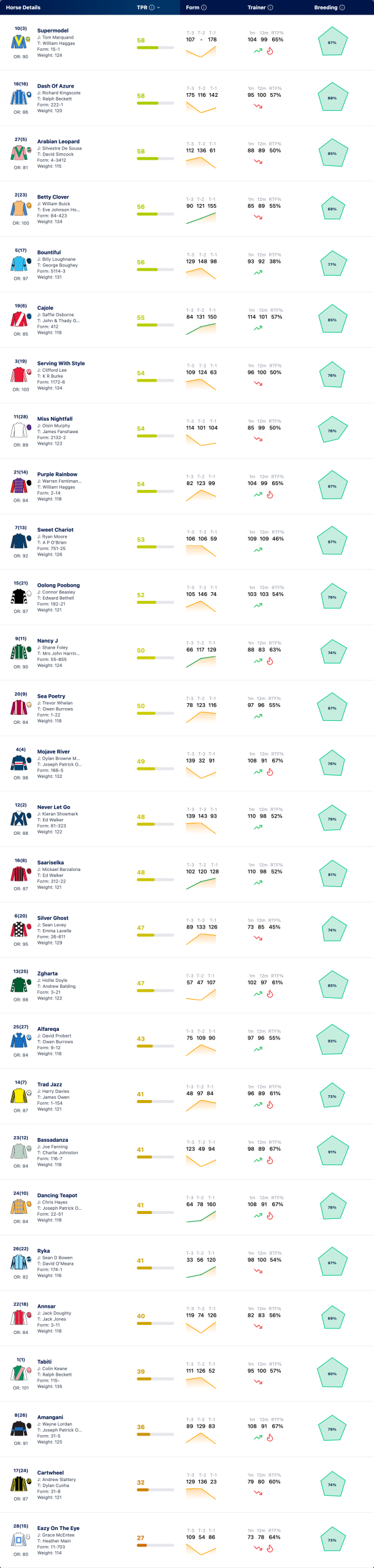Click Alfareqa's 93% breeding pentagon chart
The image size is (374, 1568).
point(332,1041)
